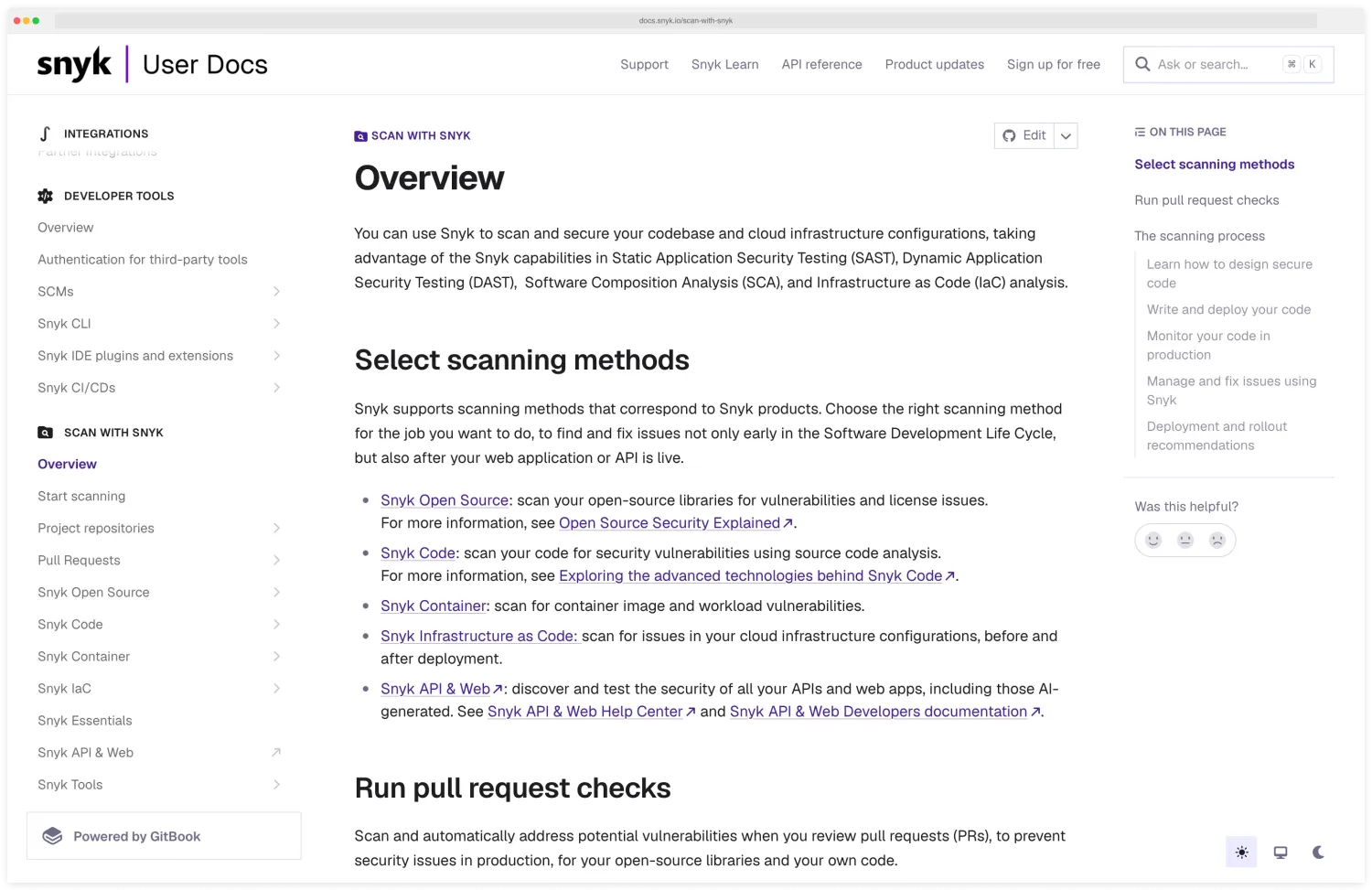Image resolution: width=1372 pixels, height=890 pixels.
Task: Jump to The scanning process section
Action: point(1199,236)
